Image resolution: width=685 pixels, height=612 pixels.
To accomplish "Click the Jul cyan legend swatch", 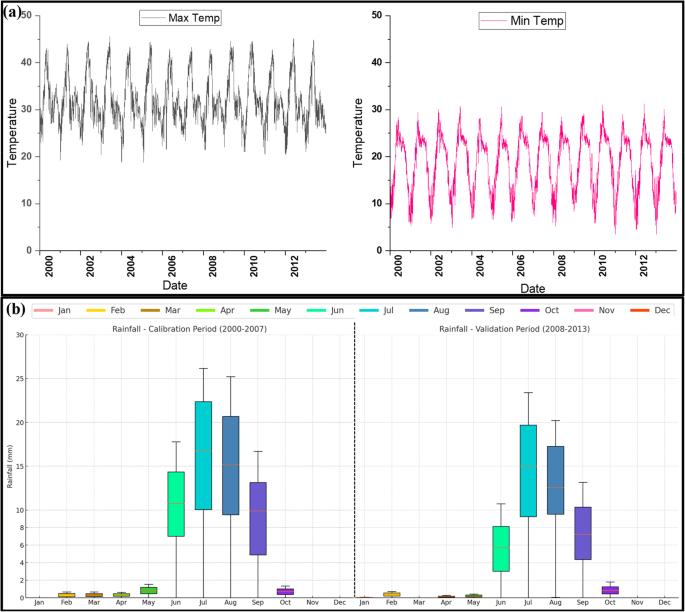I will click(369, 311).
